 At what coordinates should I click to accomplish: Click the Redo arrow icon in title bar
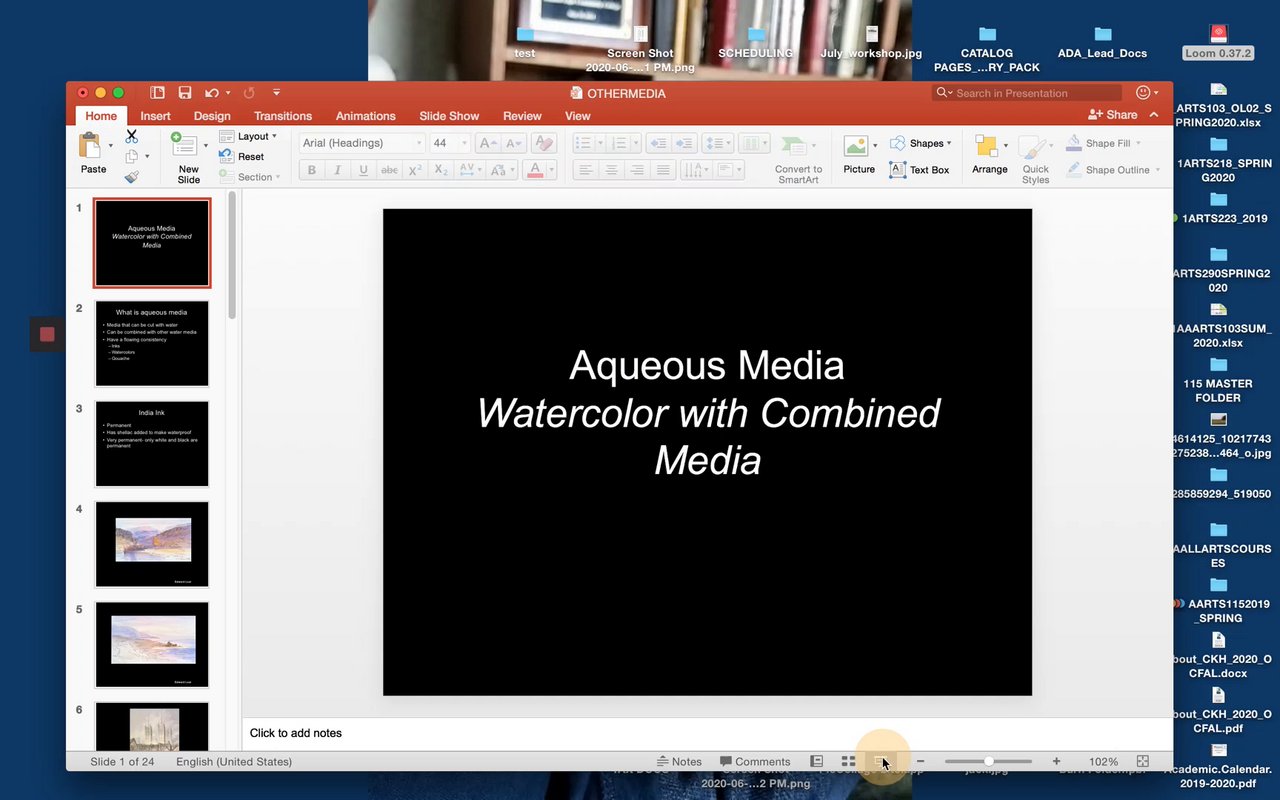click(x=249, y=93)
